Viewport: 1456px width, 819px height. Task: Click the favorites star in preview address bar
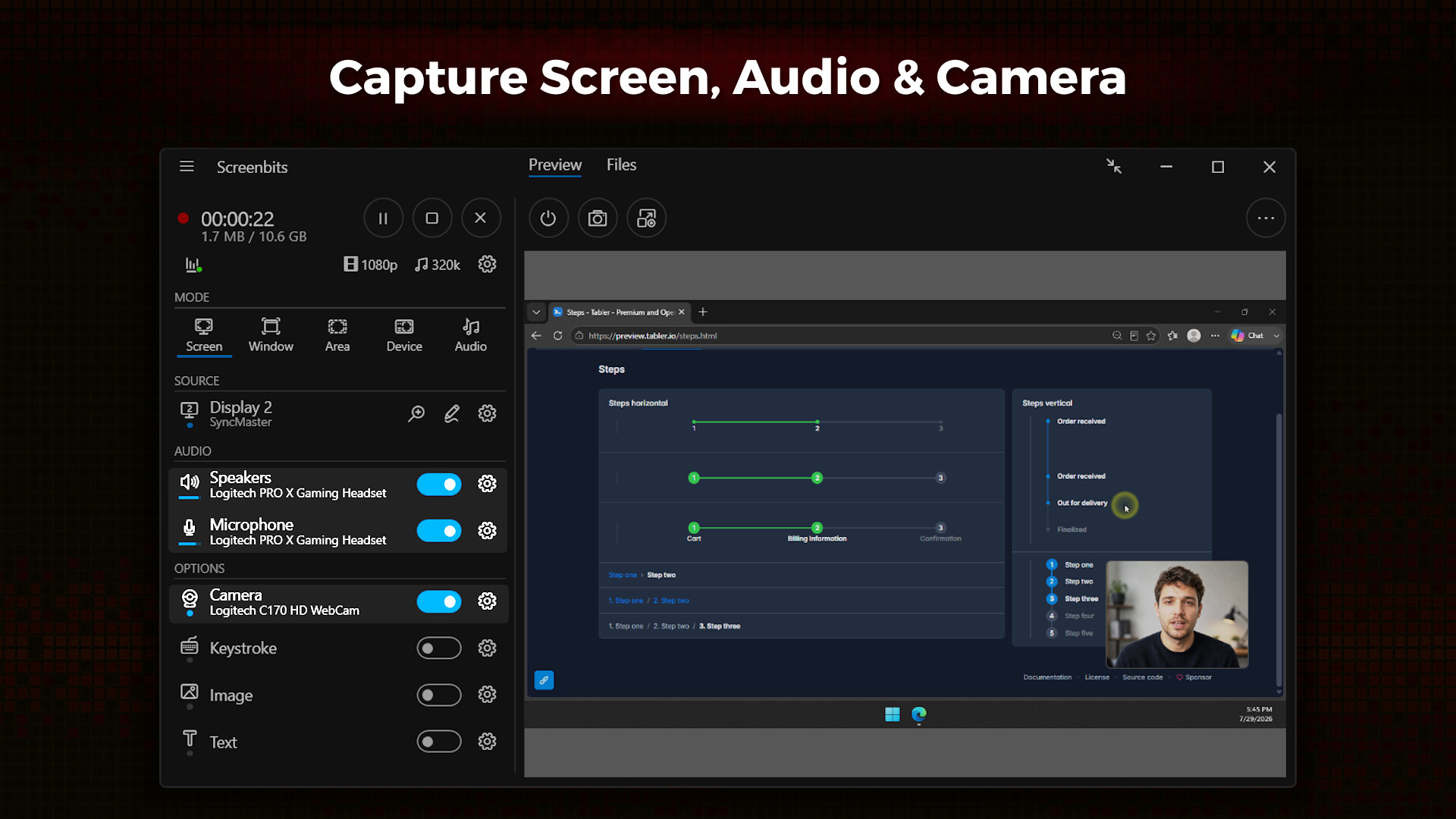(1151, 335)
